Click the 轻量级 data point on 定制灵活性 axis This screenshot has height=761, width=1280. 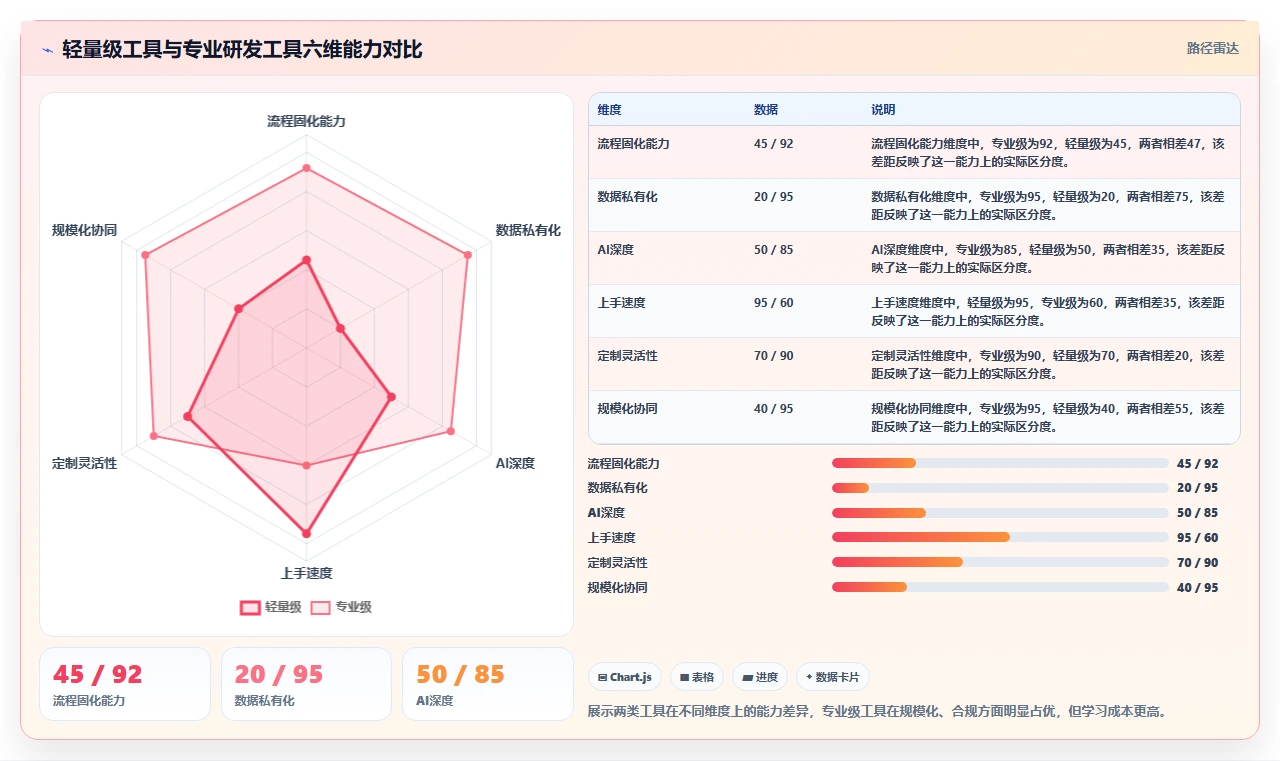pyautogui.click(x=187, y=416)
